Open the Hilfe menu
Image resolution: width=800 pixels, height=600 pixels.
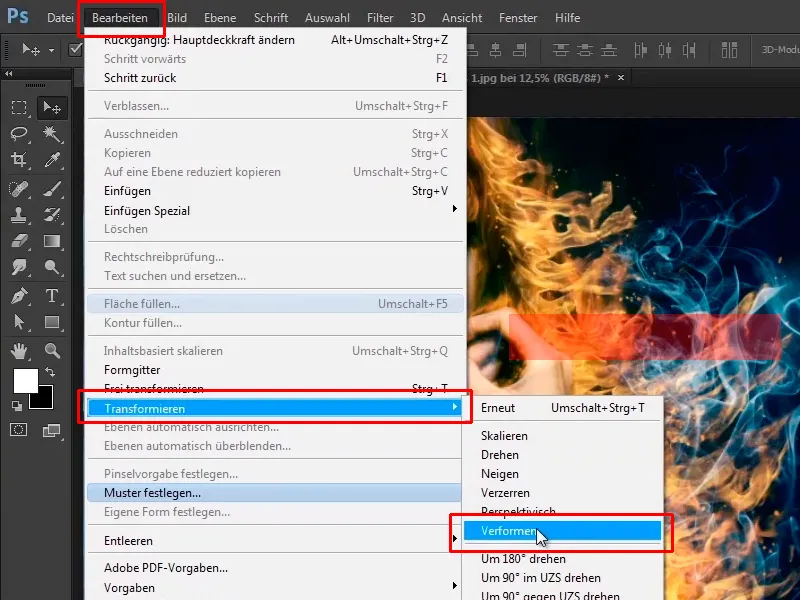coord(567,18)
